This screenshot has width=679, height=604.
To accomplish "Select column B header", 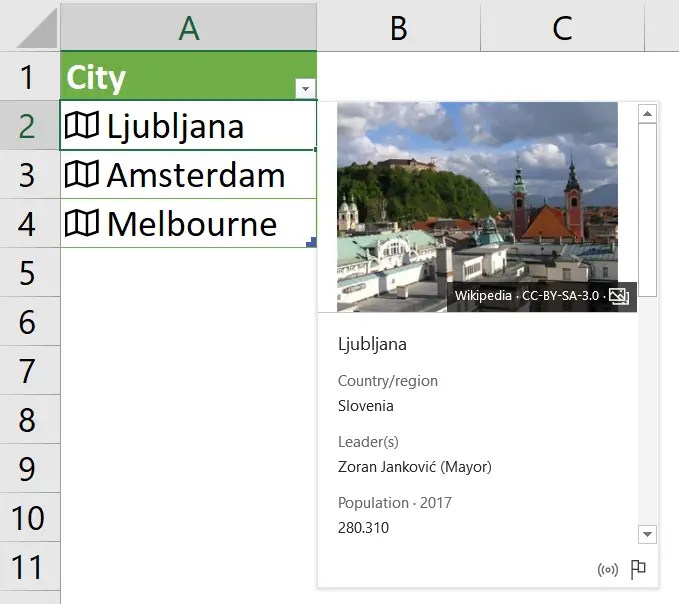I will (x=398, y=27).
